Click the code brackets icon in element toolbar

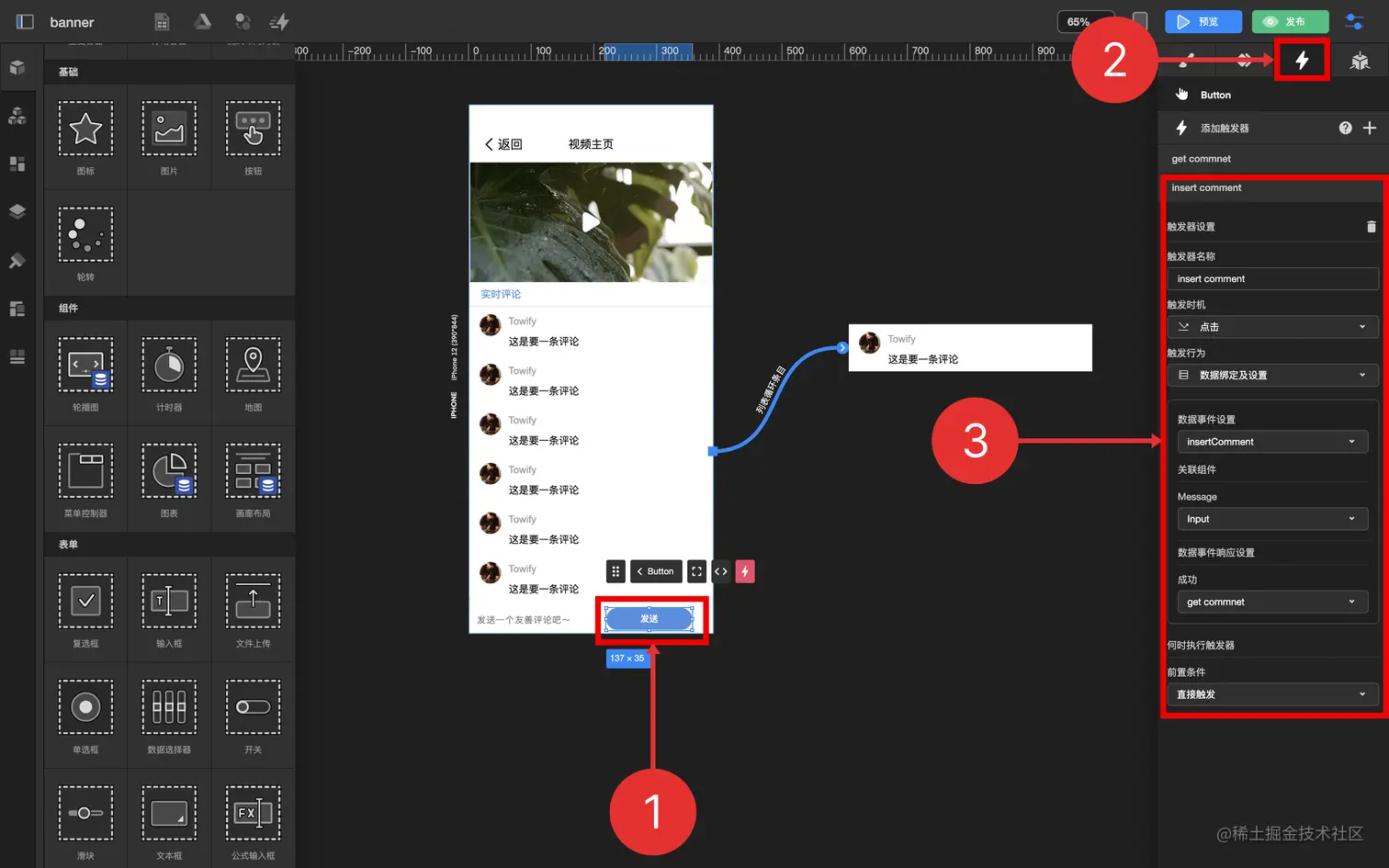tap(721, 571)
